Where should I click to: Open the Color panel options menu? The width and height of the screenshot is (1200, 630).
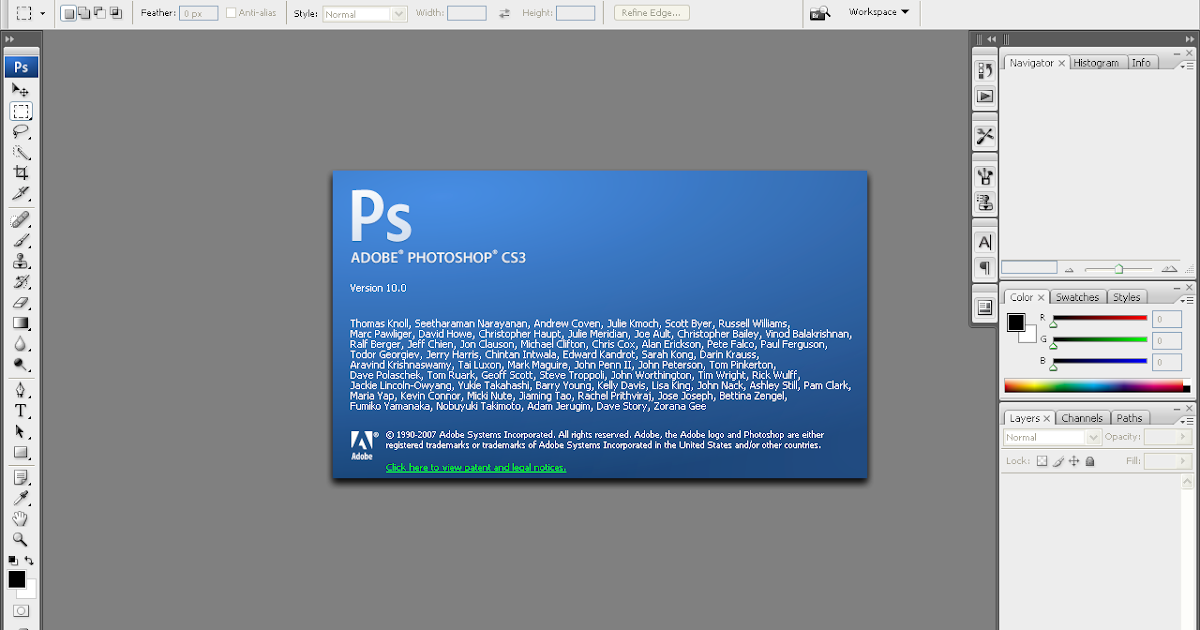coord(1186,300)
